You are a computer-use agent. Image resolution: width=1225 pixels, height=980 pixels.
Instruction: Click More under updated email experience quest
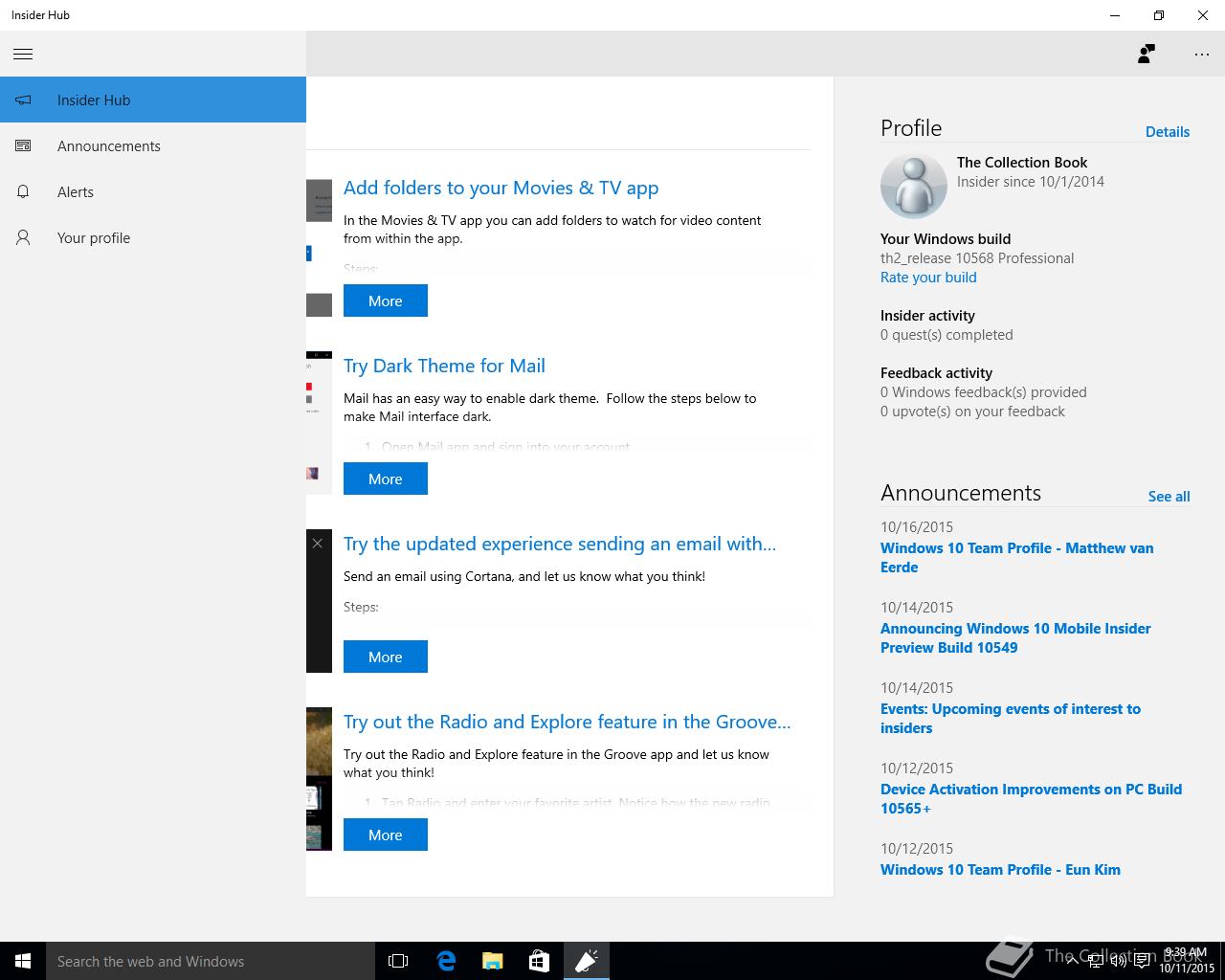386,657
